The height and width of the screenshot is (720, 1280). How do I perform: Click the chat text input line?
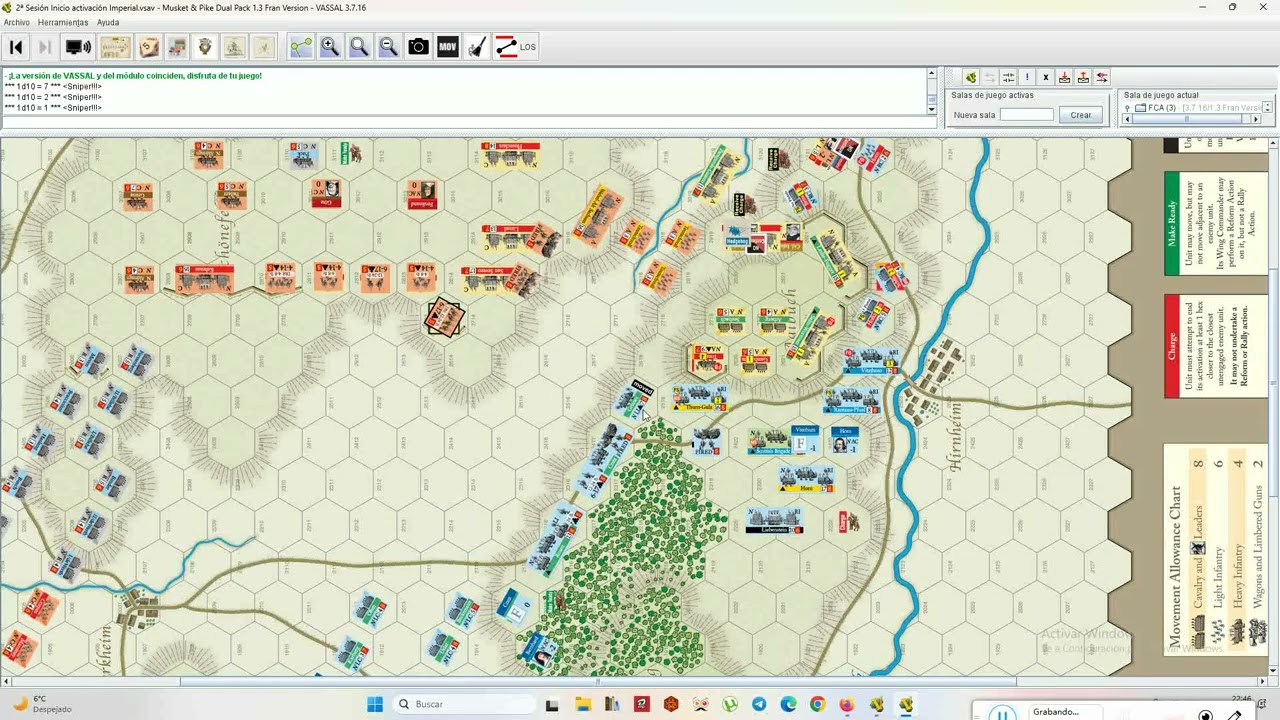[x=468, y=123]
